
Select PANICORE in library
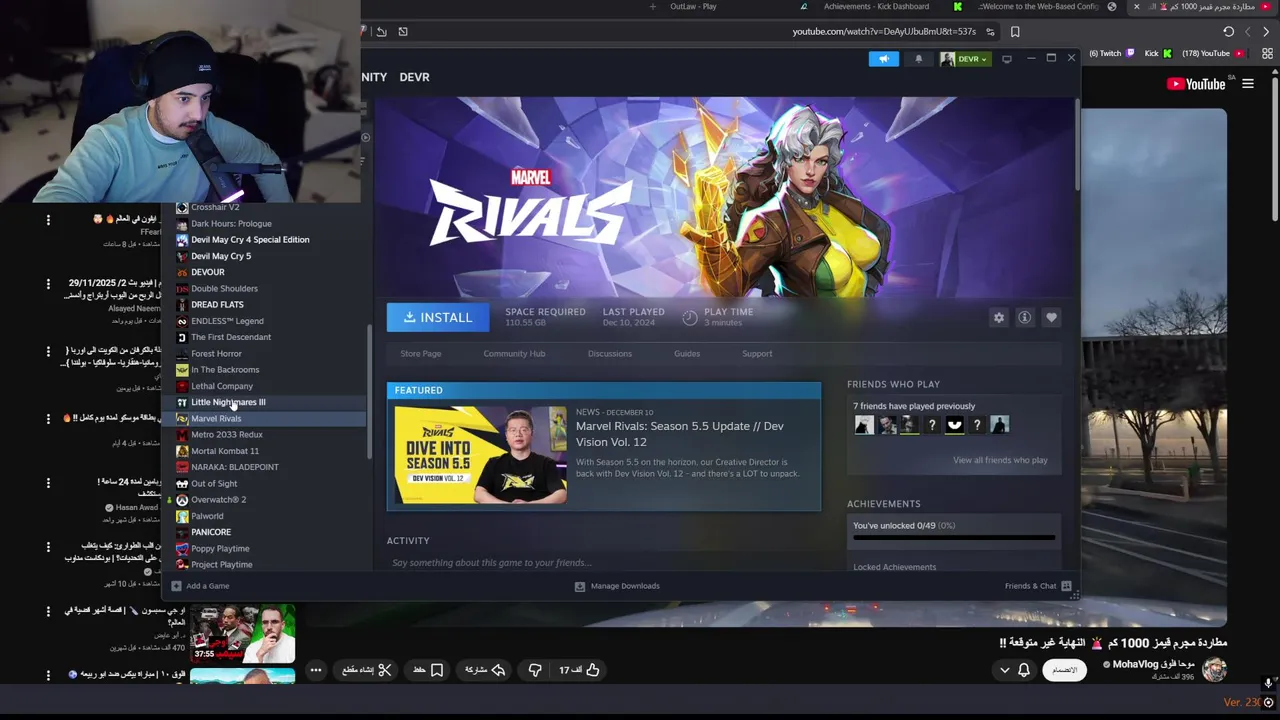211,532
